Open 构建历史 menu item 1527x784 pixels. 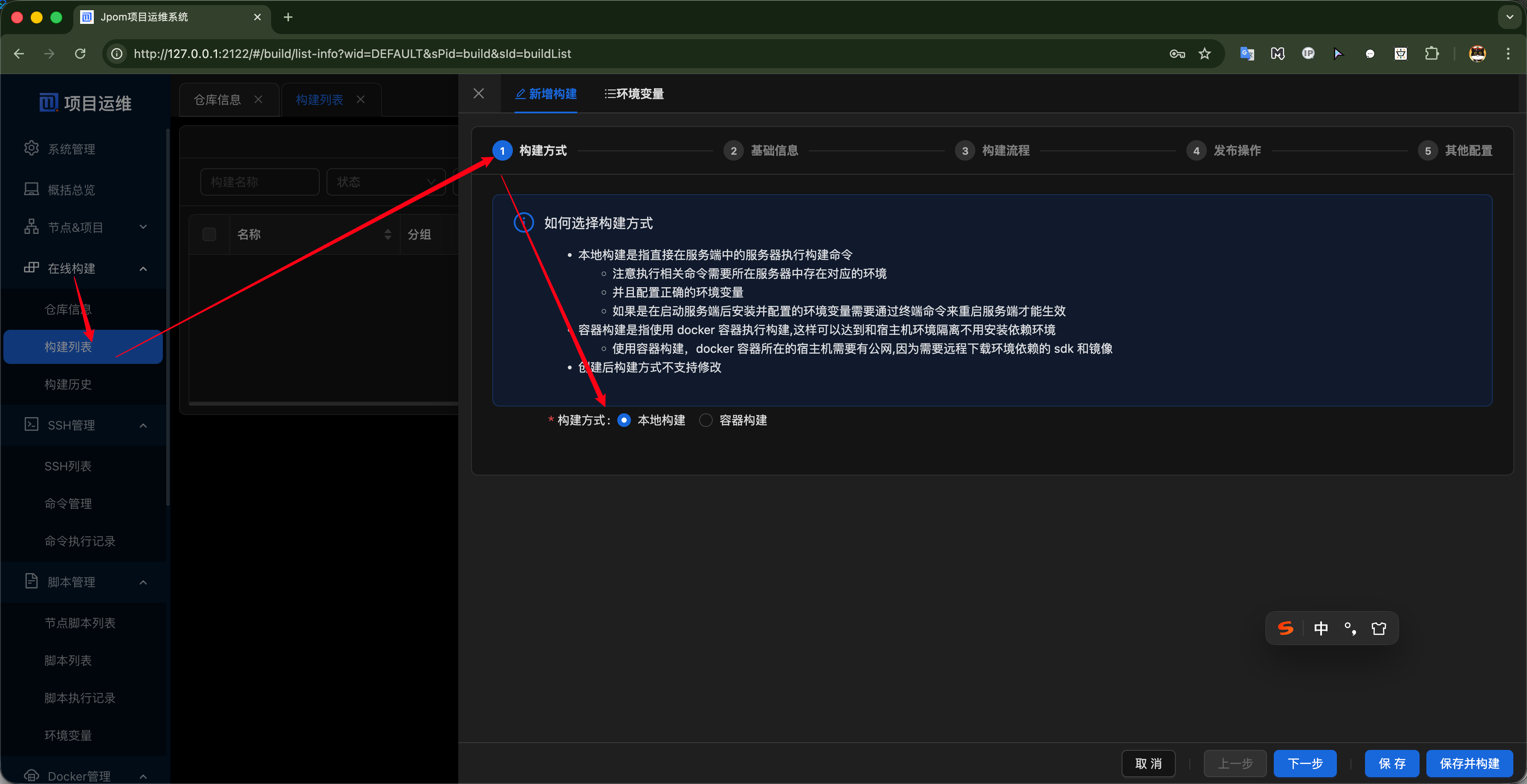tap(68, 385)
